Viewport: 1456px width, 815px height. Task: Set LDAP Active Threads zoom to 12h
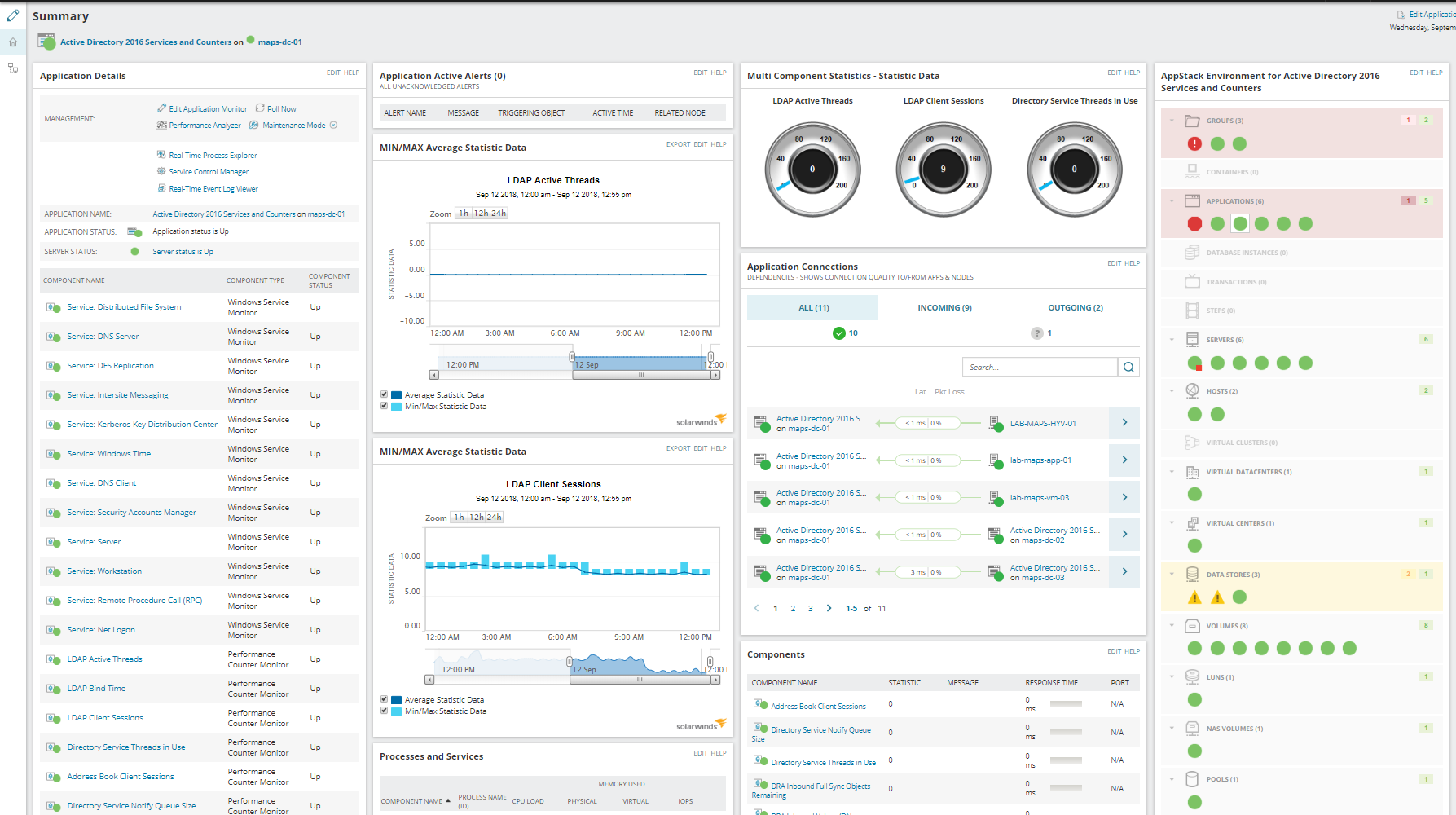click(x=481, y=214)
